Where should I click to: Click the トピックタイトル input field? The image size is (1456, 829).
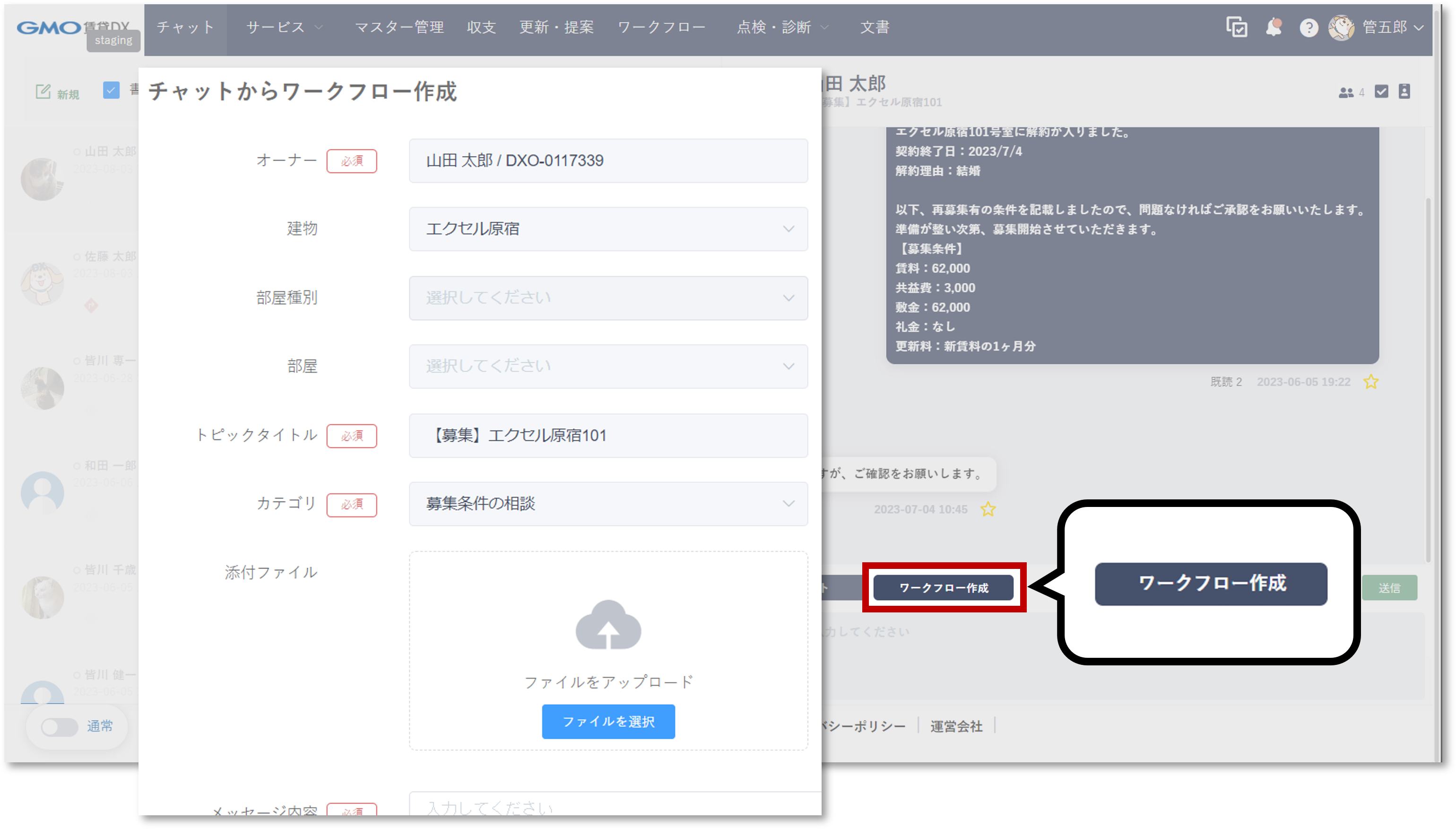click(x=608, y=436)
